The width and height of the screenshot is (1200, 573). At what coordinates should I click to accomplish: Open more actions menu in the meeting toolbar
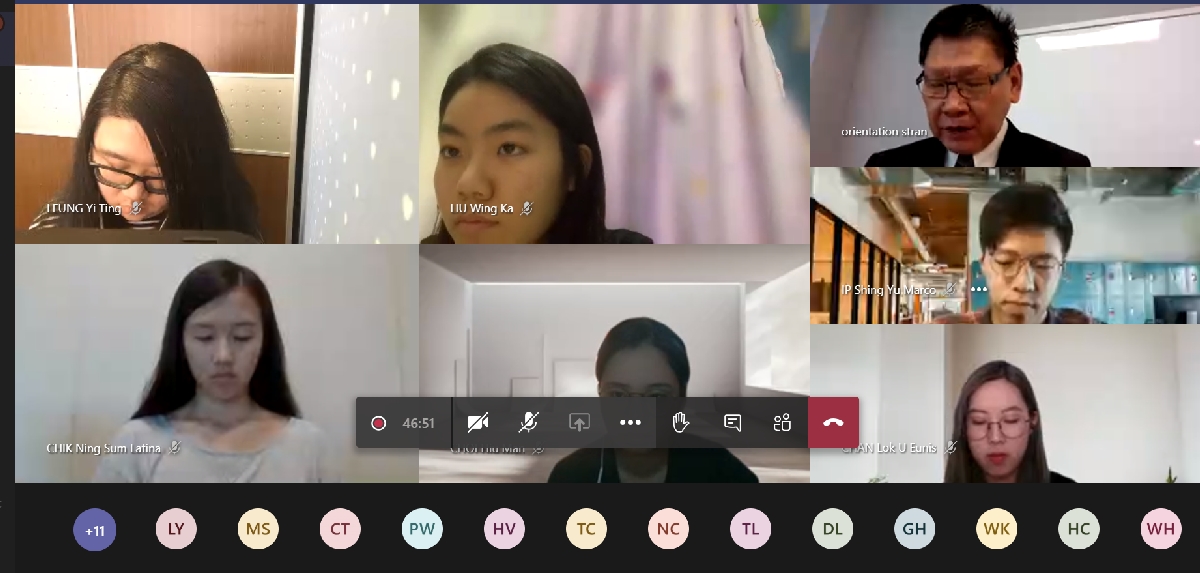tap(630, 423)
